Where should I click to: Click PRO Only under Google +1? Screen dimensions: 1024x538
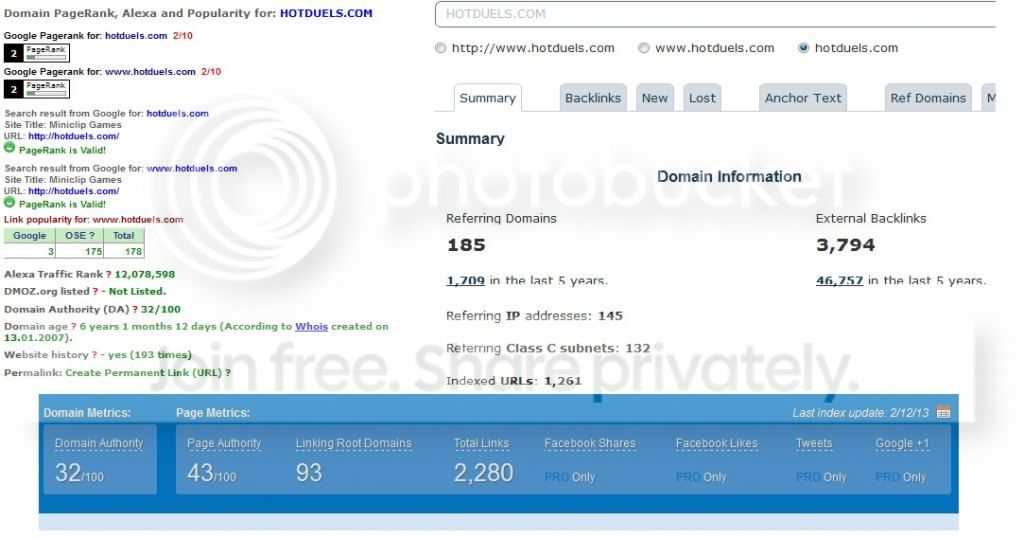click(x=901, y=477)
